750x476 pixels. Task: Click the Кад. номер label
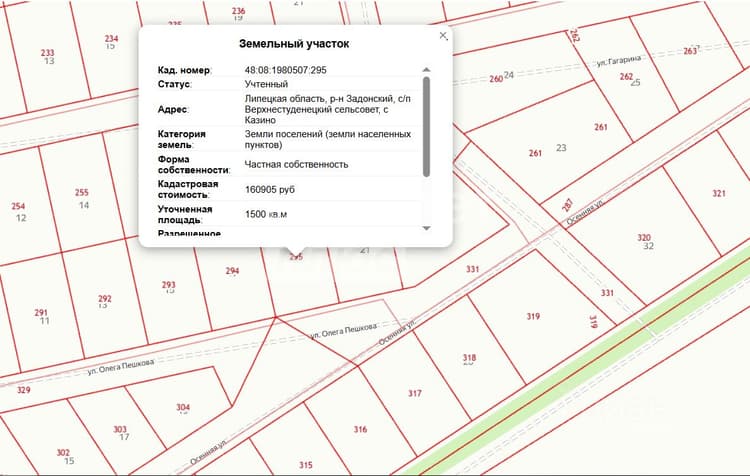click(x=185, y=70)
